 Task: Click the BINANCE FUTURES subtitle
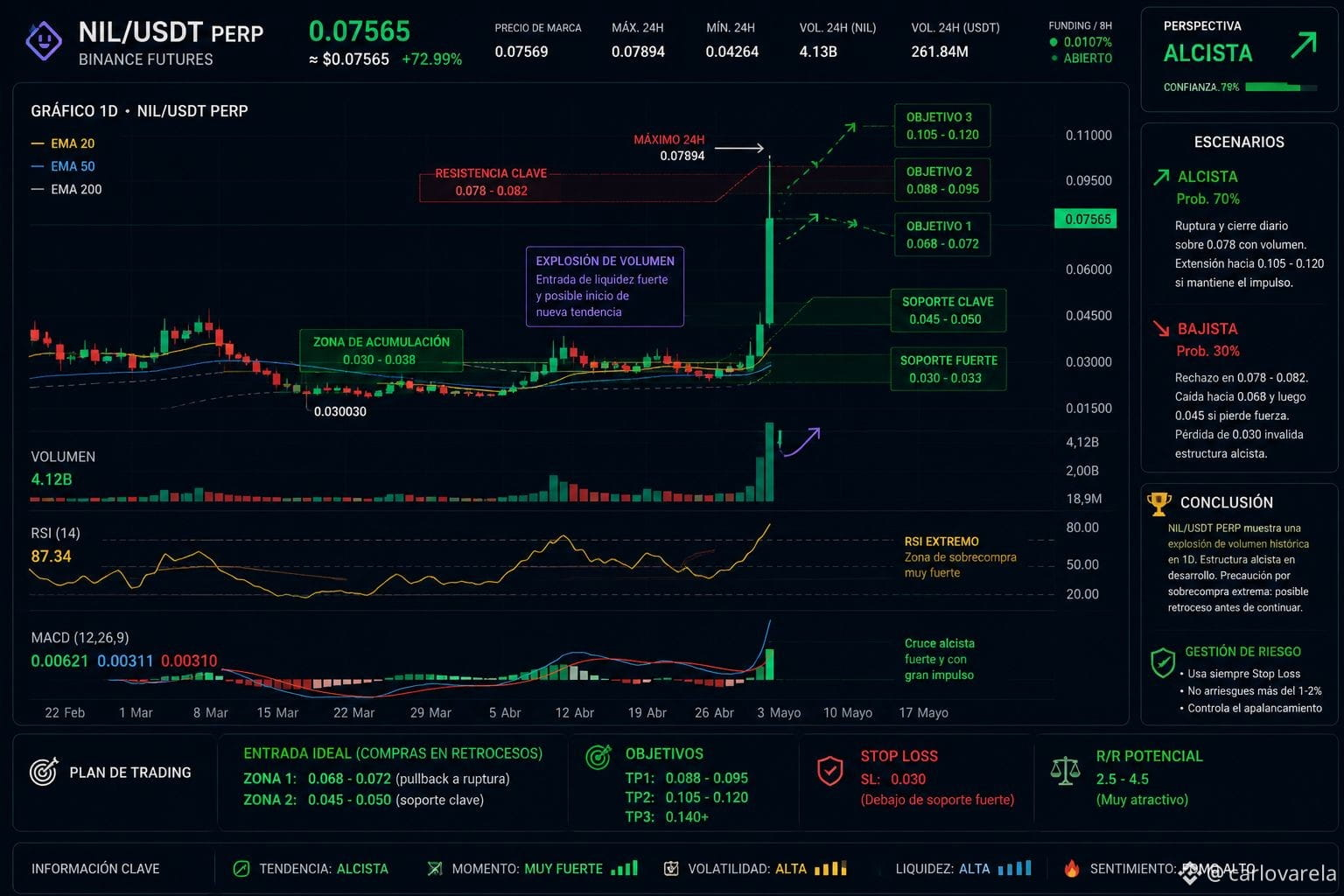coord(145,59)
